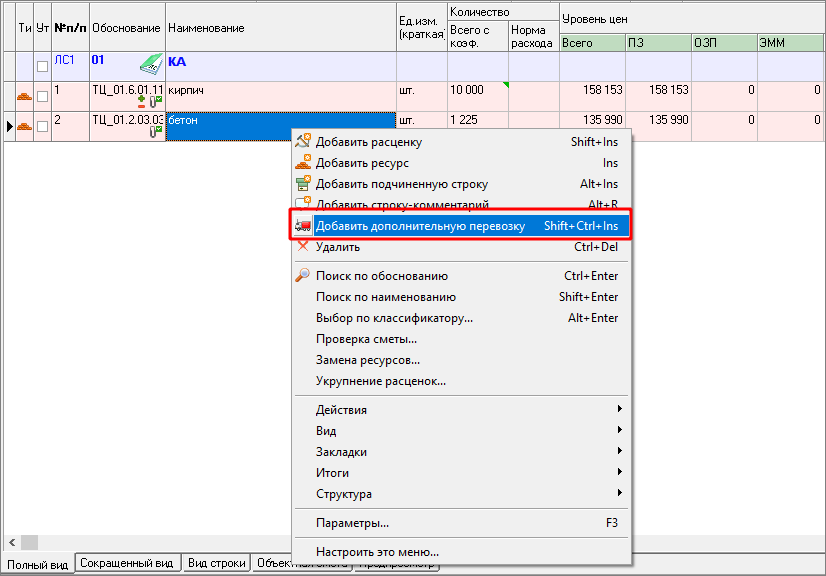Toggle the checkbox for row 1 кирпич
826x576 pixels.
tap(42, 96)
